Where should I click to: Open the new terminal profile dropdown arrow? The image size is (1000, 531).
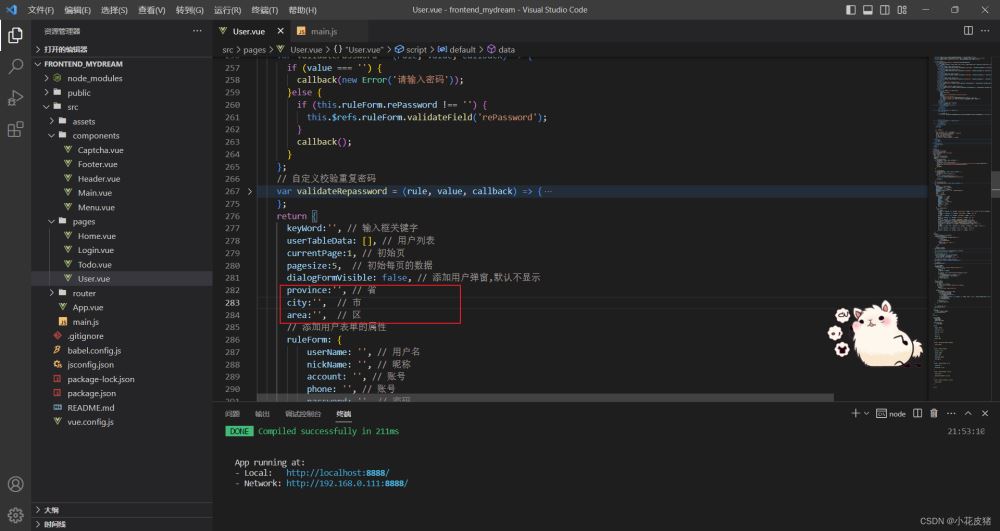tap(866, 413)
